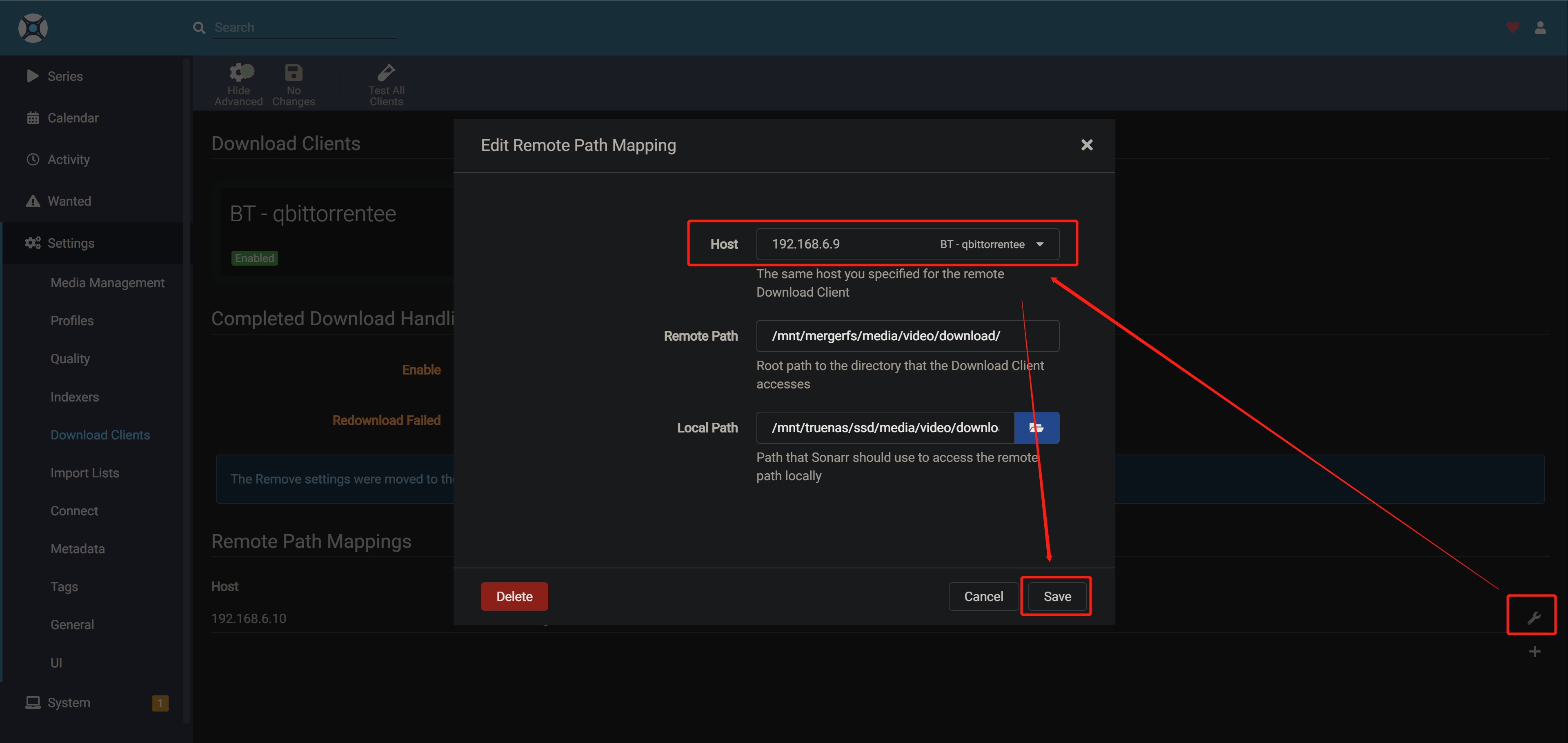The height and width of the screenshot is (743, 1568).
Task: Click the Wanted warning icon
Action: click(x=33, y=201)
